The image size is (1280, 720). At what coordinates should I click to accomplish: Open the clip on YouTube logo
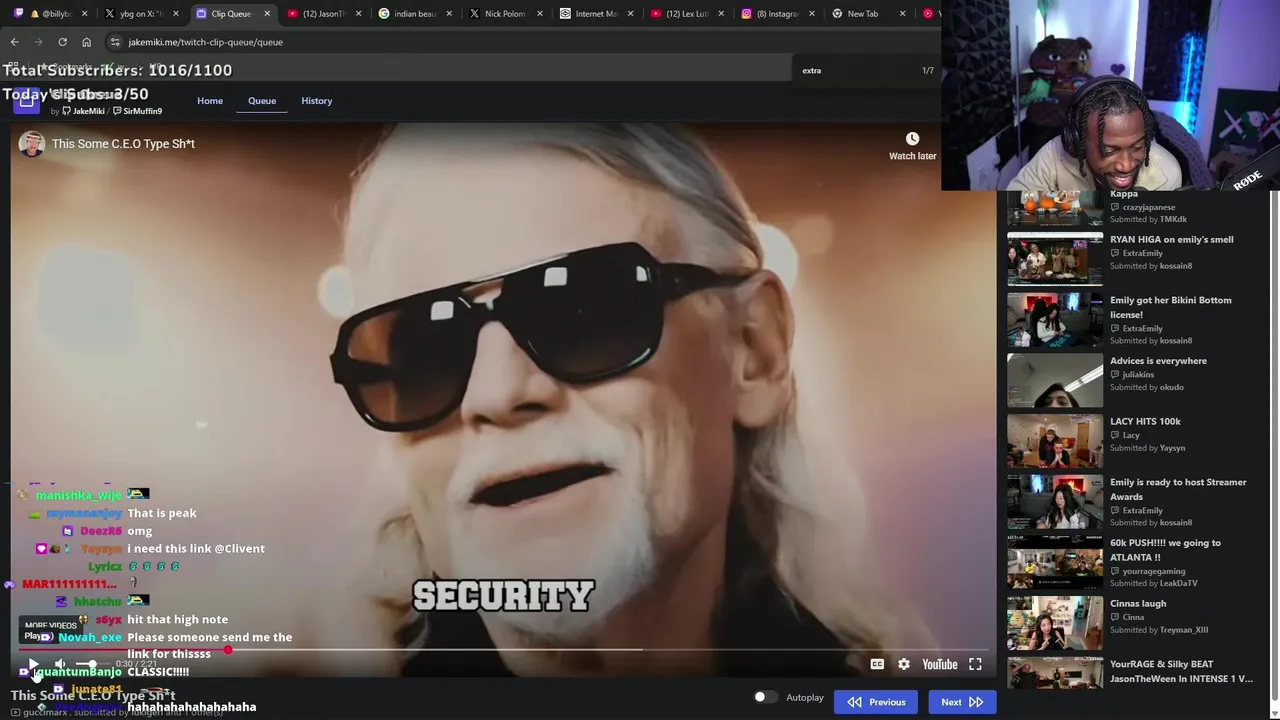(940, 664)
